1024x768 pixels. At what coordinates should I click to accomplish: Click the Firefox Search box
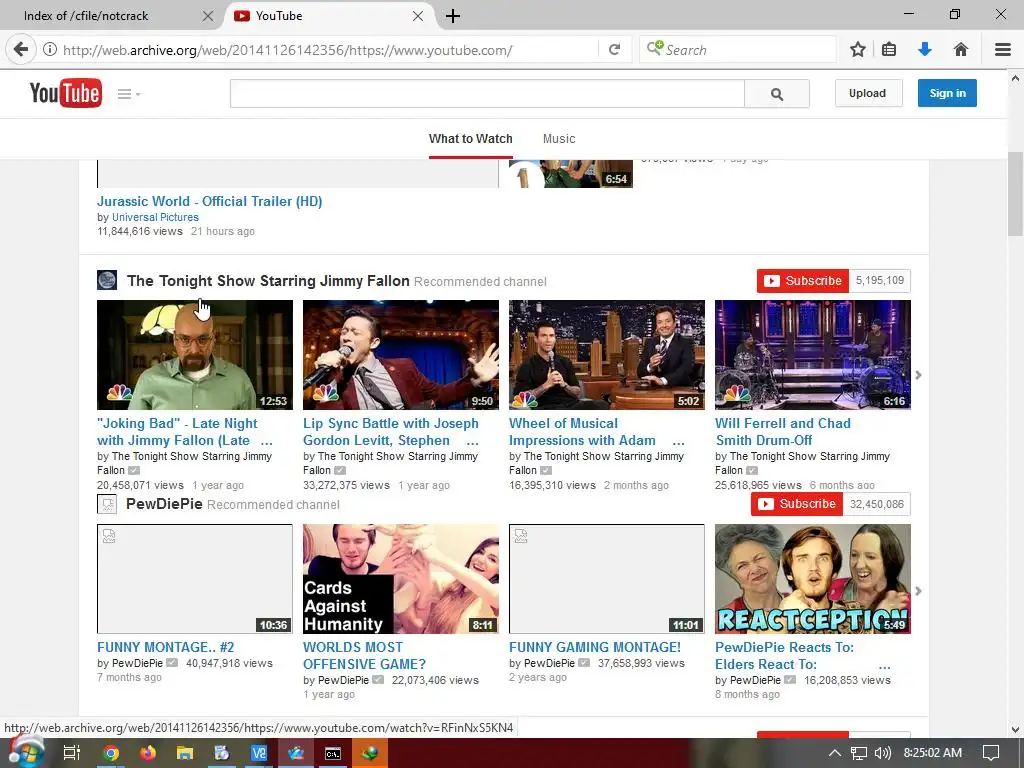pos(738,50)
